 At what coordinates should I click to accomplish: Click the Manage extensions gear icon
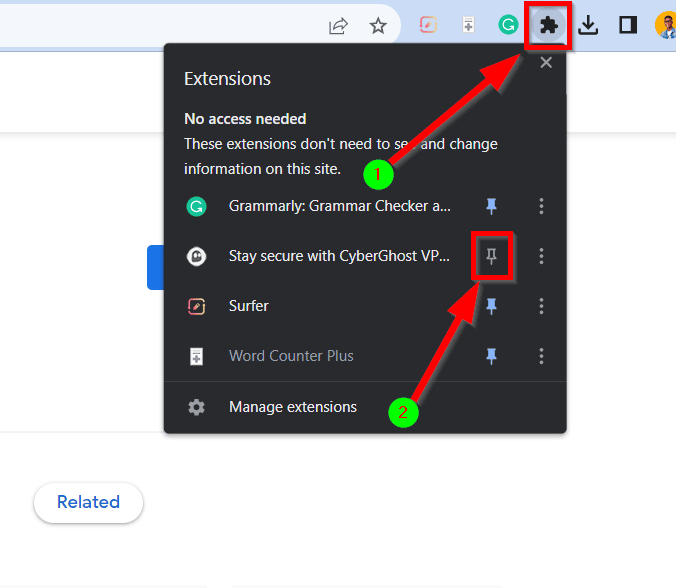pos(196,407)
